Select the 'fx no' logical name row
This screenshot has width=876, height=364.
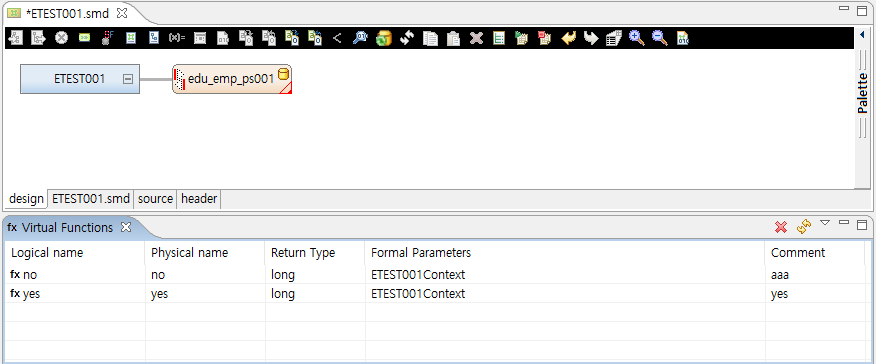click(x=75, y=275)
